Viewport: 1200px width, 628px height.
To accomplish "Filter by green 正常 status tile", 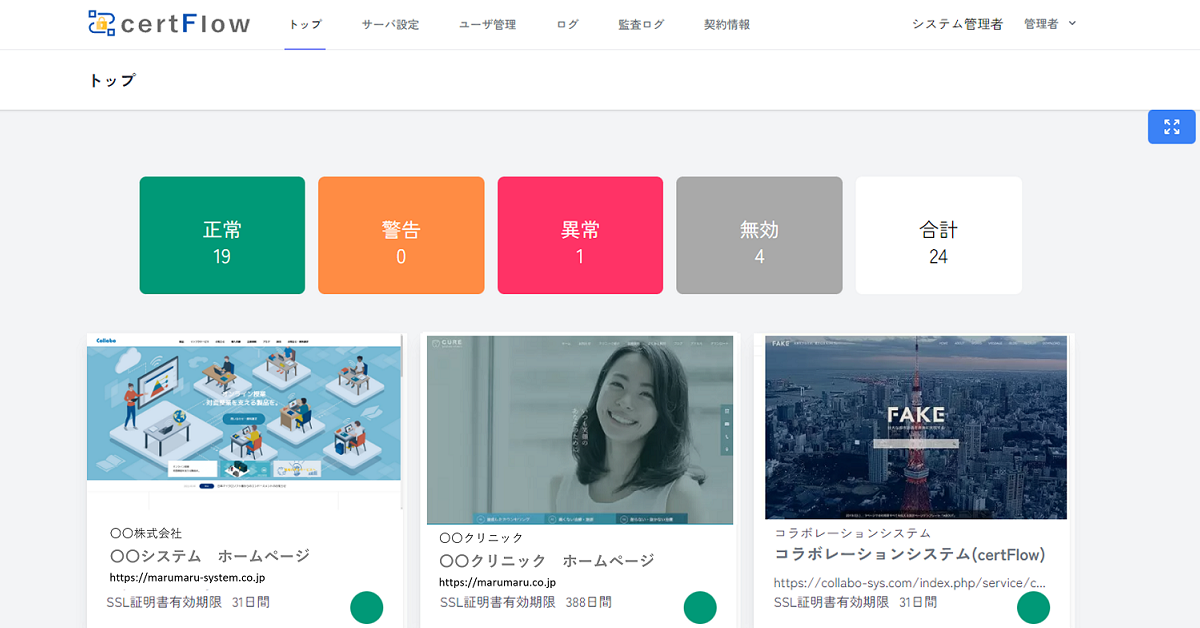I will (x=222, y=236).
